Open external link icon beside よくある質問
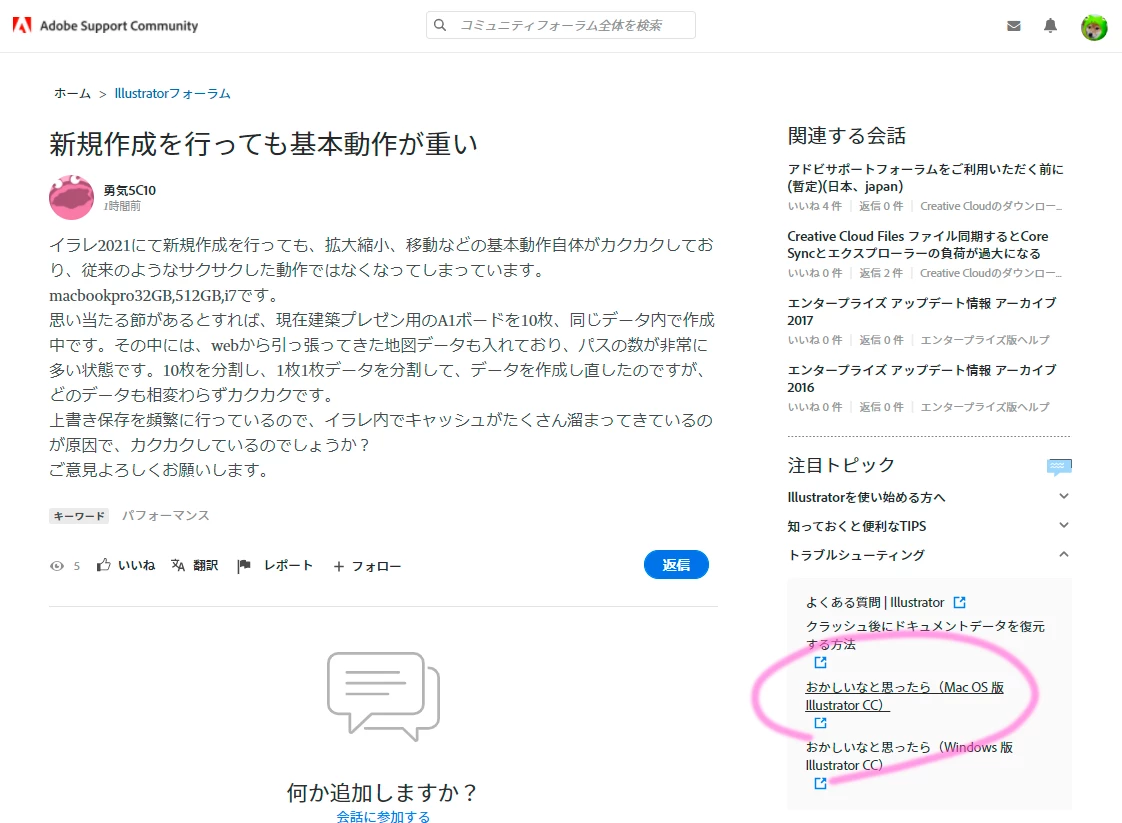 [x=960, y=603]
